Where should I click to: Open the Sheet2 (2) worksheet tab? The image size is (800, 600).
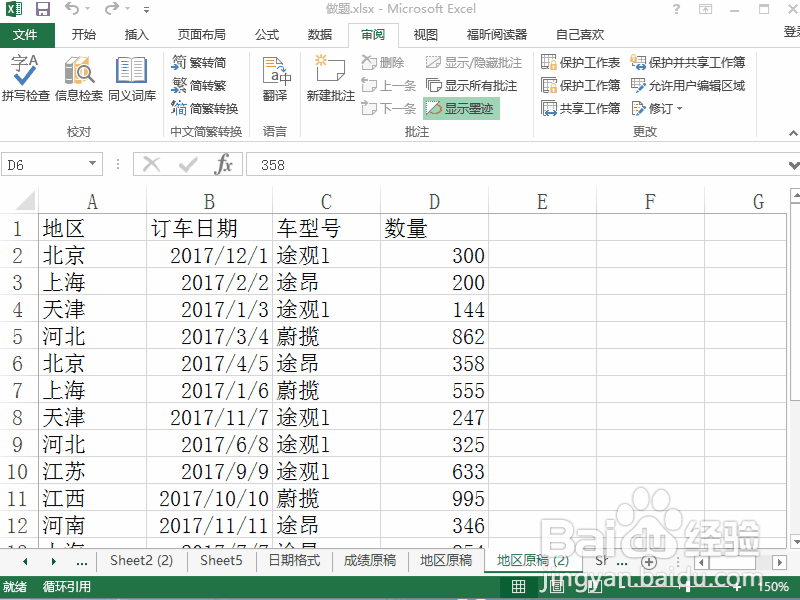pyautogui.click(x=141, y=561)
